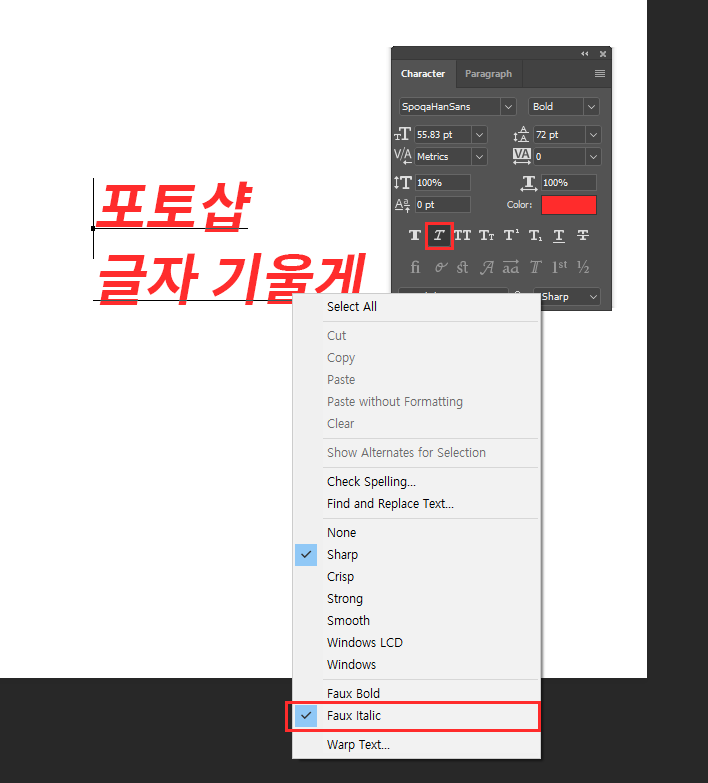Open the SpoqaHanSans font family dropdown
Image resolution: width=708 pixels, height=783 pixels.
(x=508, y=106)
